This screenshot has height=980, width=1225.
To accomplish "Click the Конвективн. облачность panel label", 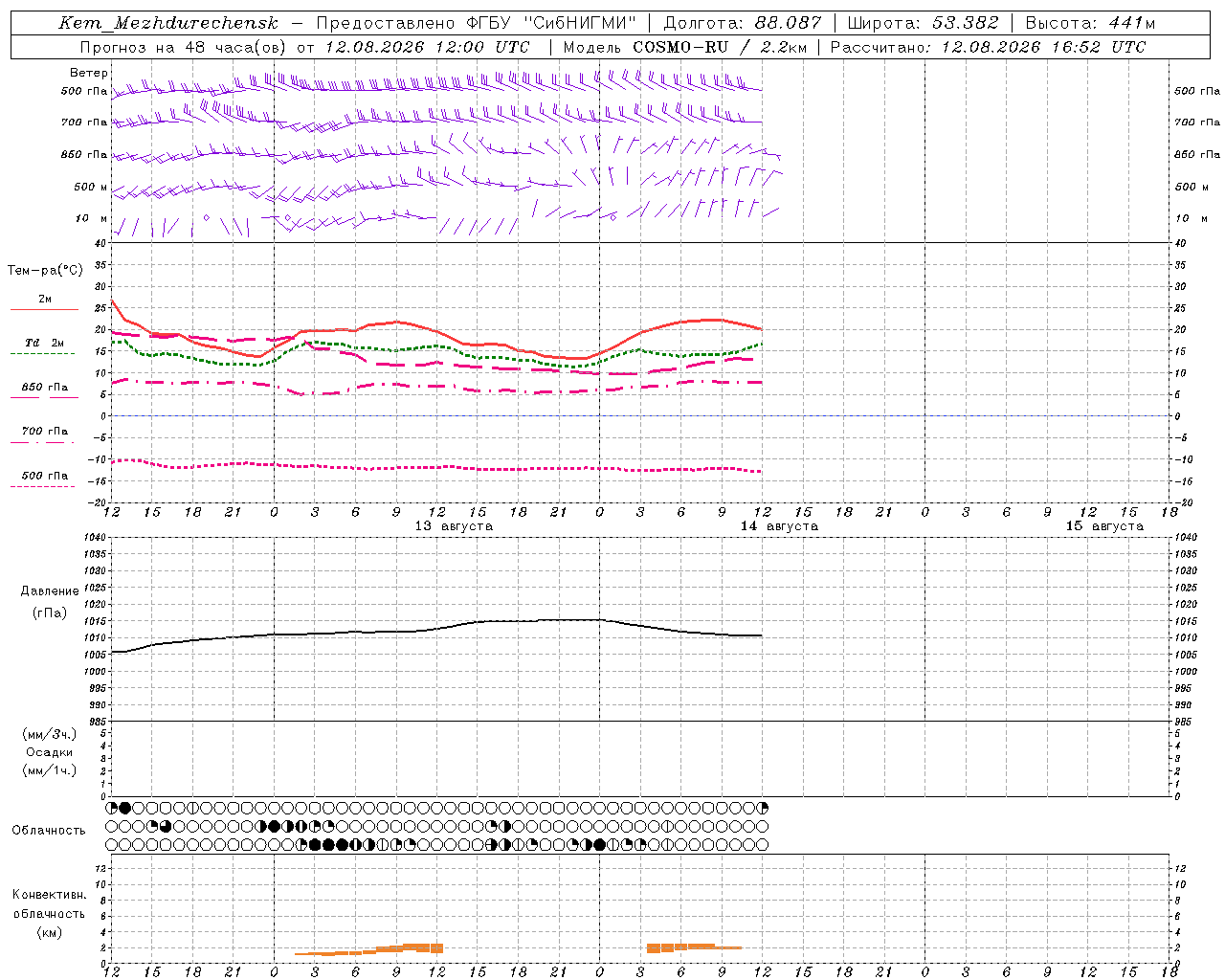I will [x=49, y=913].
